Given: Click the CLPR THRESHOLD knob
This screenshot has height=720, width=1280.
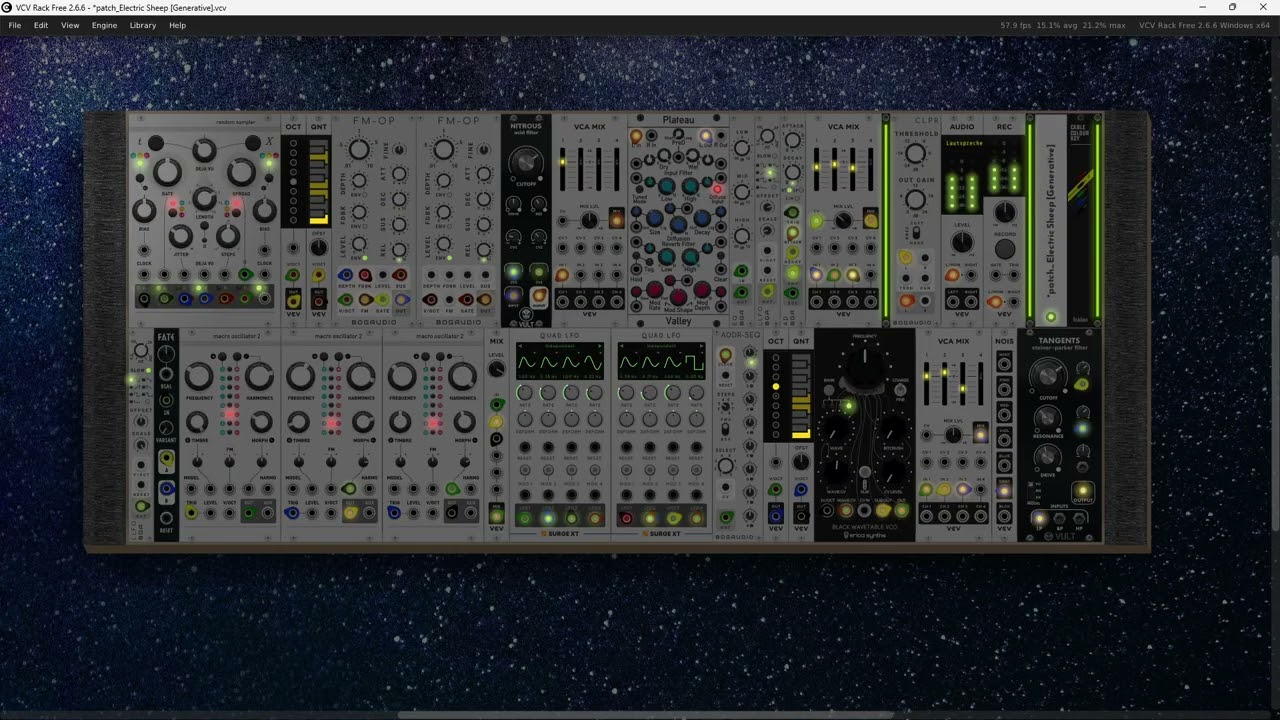Looking at the screenshot, I should pos(916,154).
